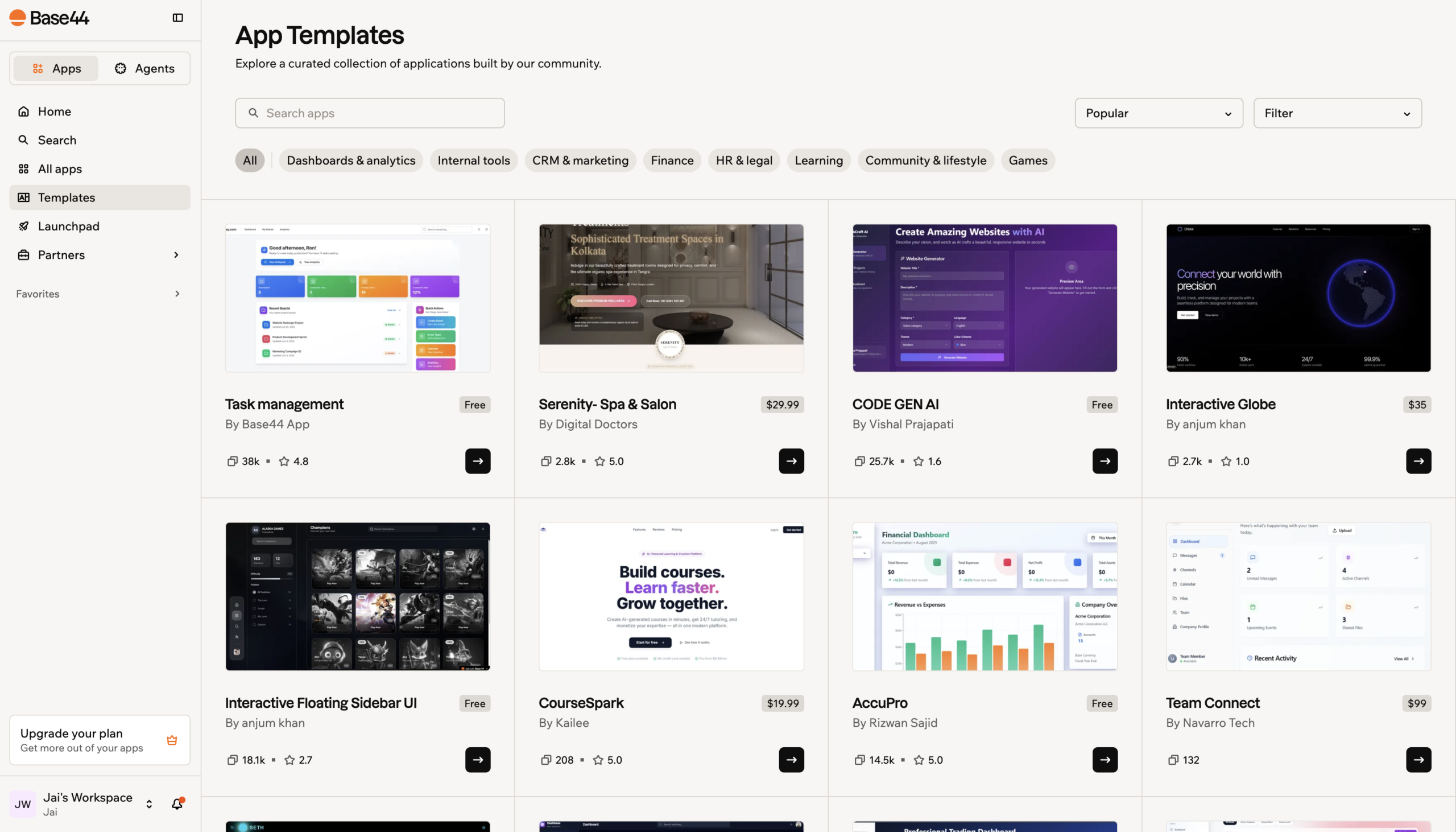Filter by Internal tools
This screenshot has width=1456, height=832.
coord(473,160)
